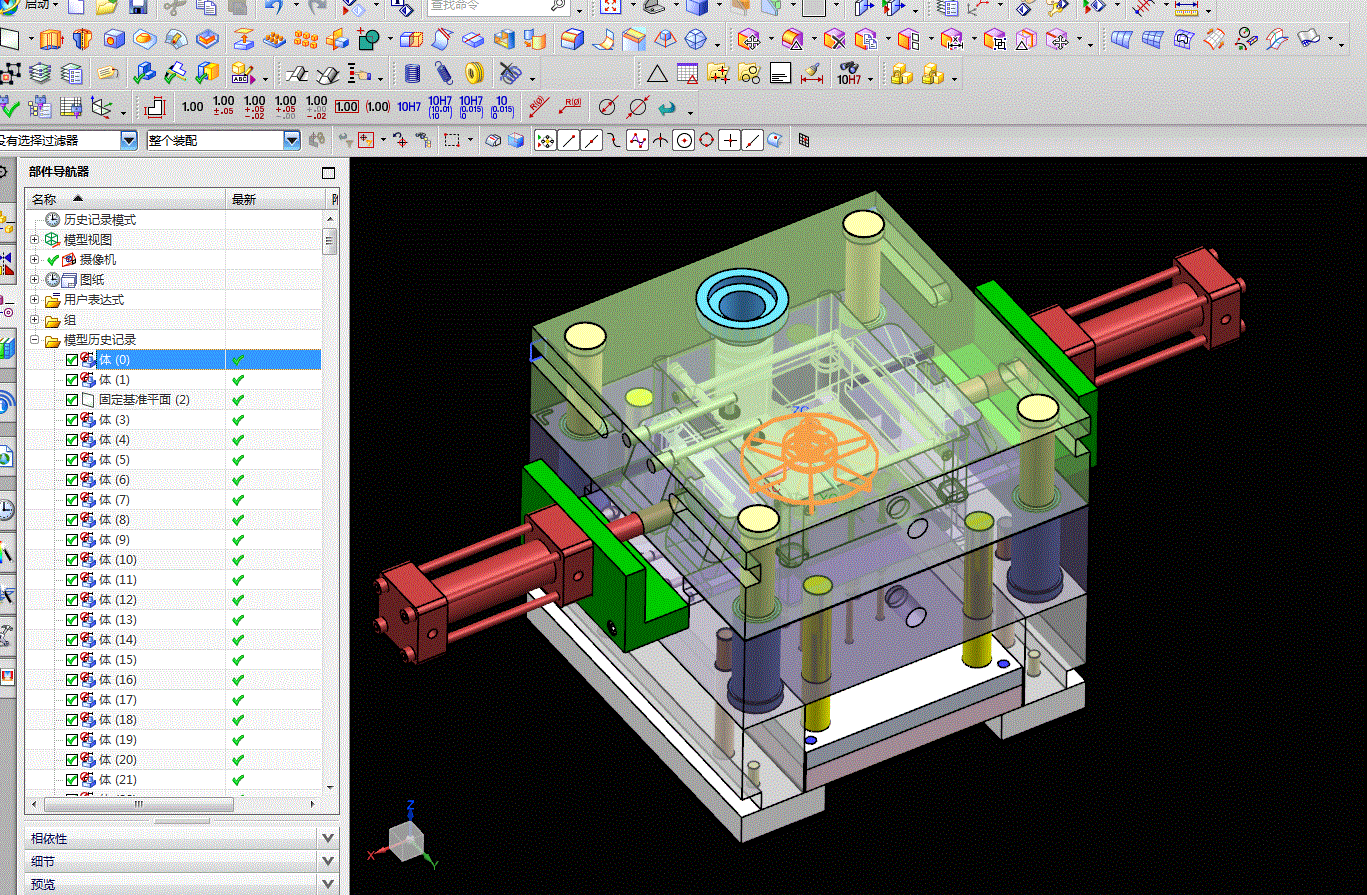Select the 1.00 ±.05 tolerance style
This screenshot has width=1367, height=895.
coord(224,106)
